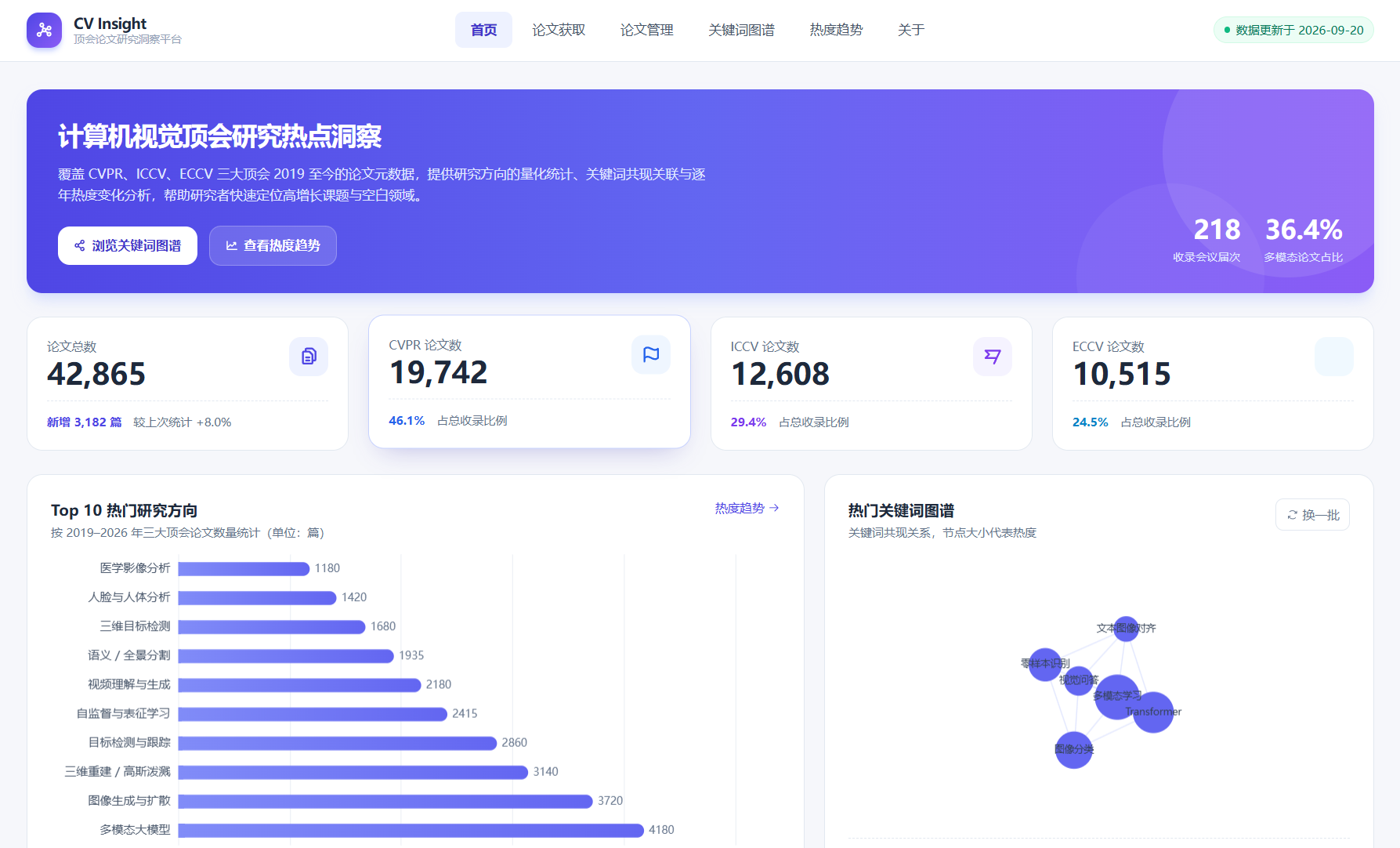Click the 图像分类 graph node
The width and height of the screenshot is (1400, 848).
(x=1073, y=750)
